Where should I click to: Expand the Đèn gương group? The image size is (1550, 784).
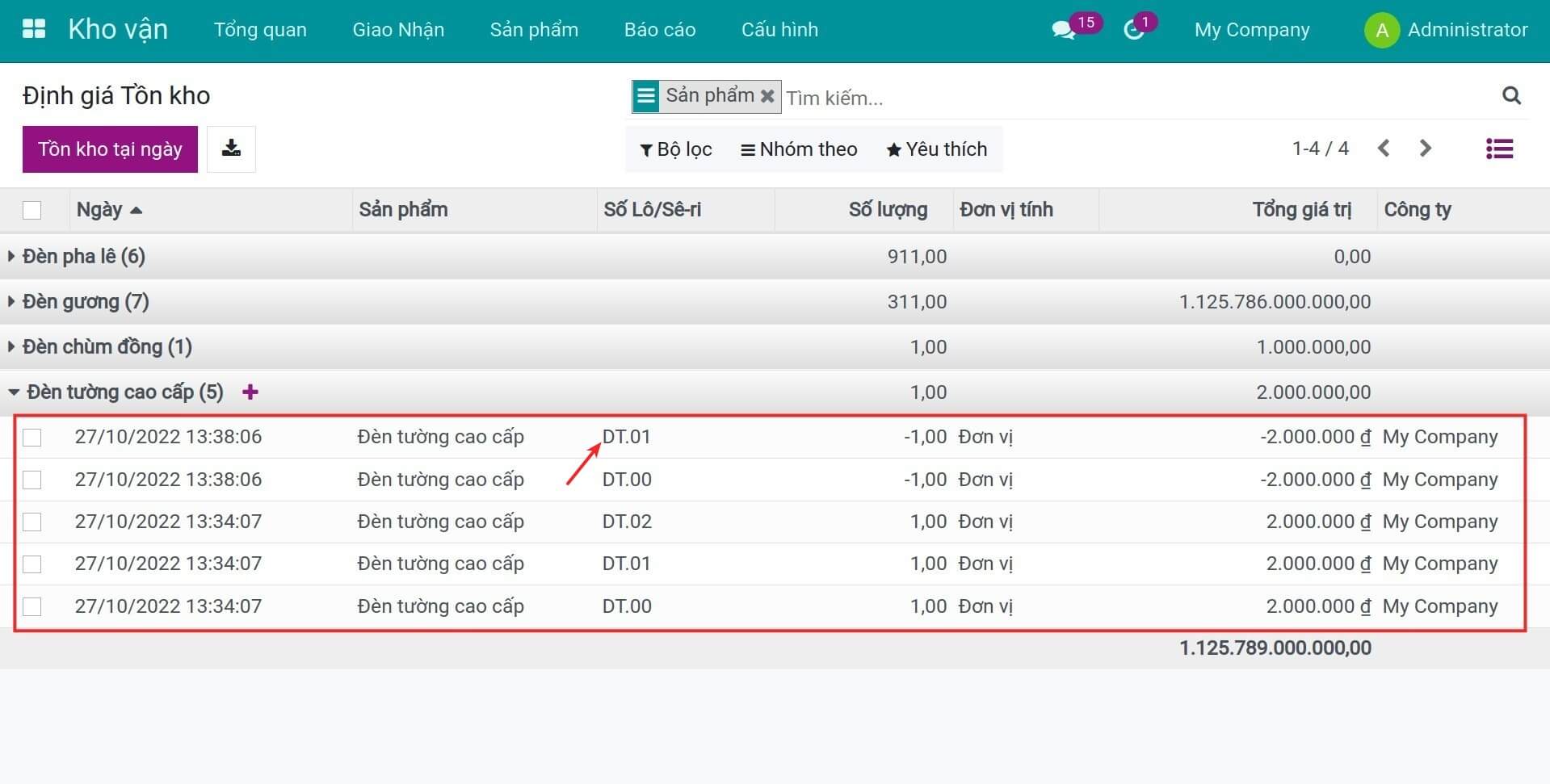(x=78, y=302)
